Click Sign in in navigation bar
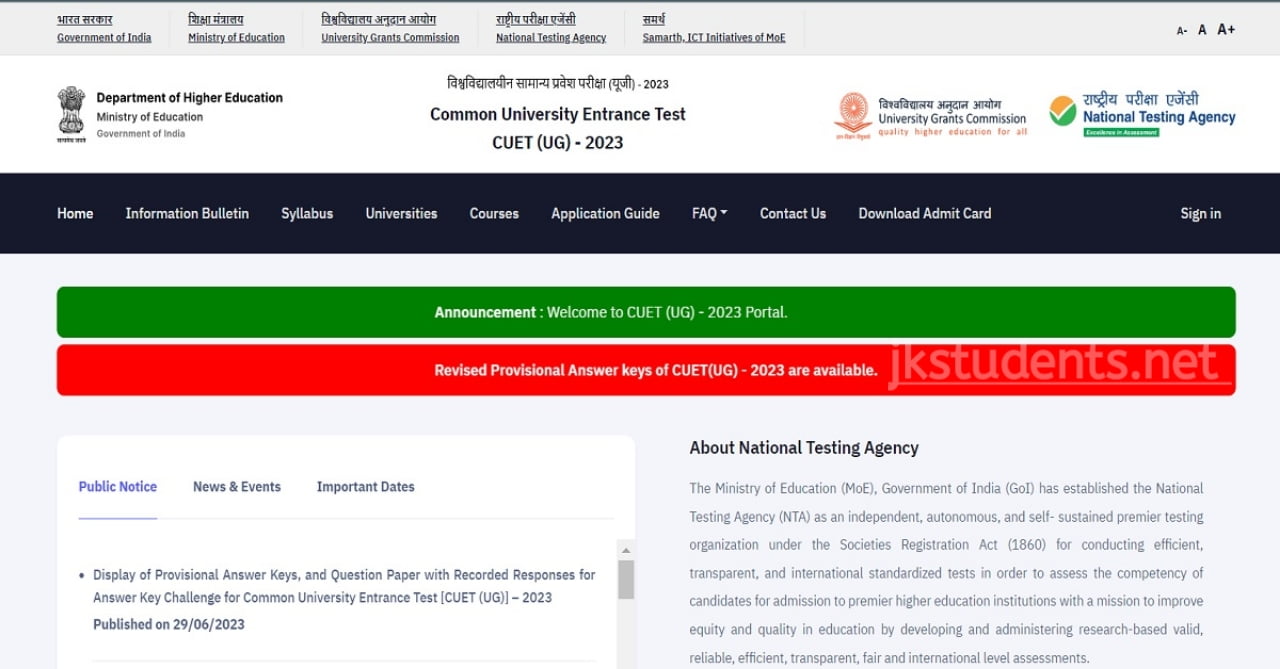Viewport: 1280px width, 669px height. tap(1200, 213)
